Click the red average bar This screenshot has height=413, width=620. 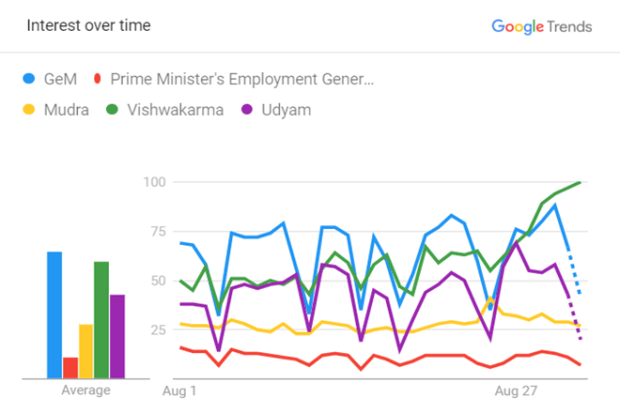pyautogui.click(x=70, y=368)
